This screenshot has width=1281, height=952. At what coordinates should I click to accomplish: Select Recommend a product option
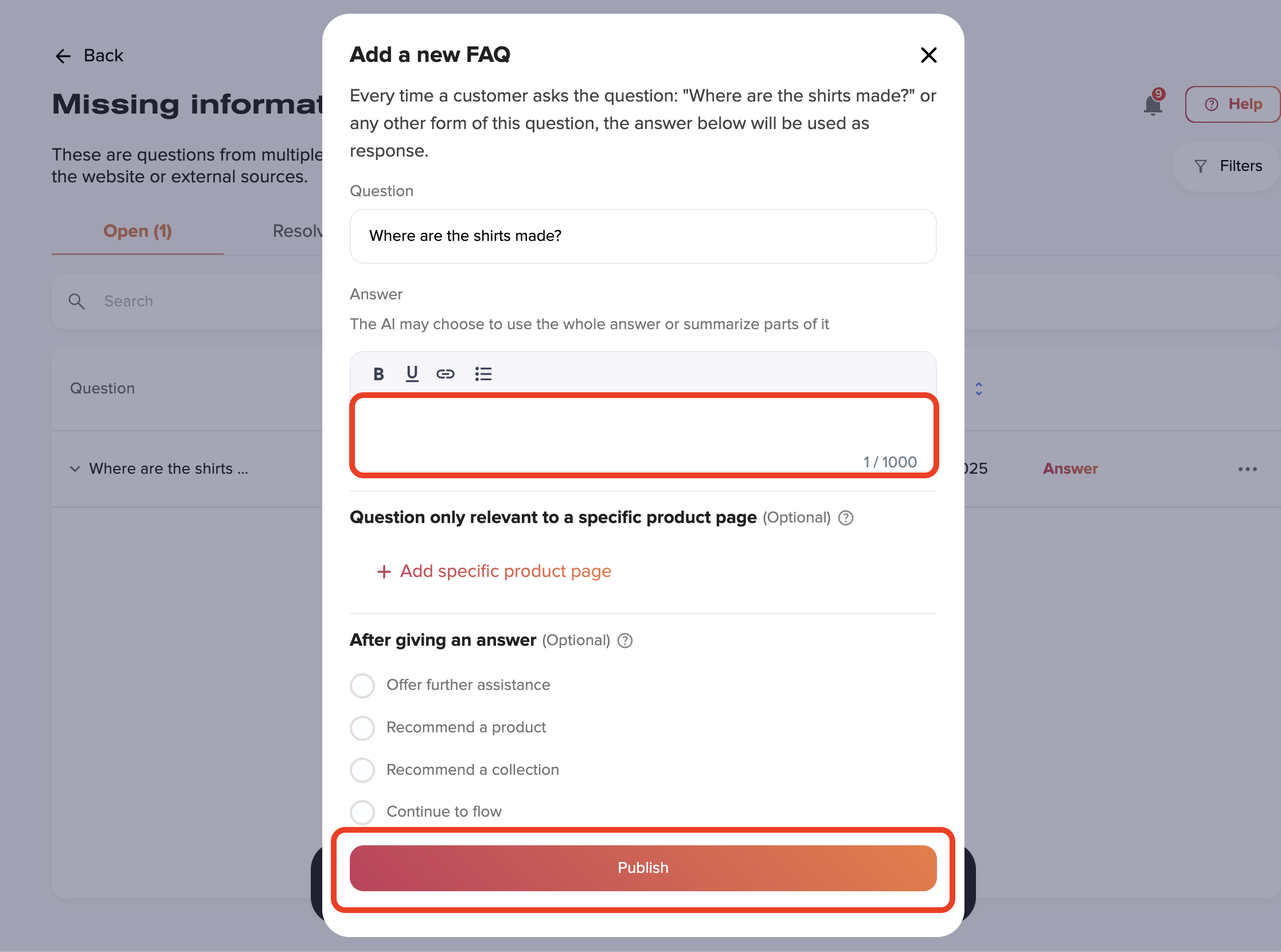[x=362, y=728]
